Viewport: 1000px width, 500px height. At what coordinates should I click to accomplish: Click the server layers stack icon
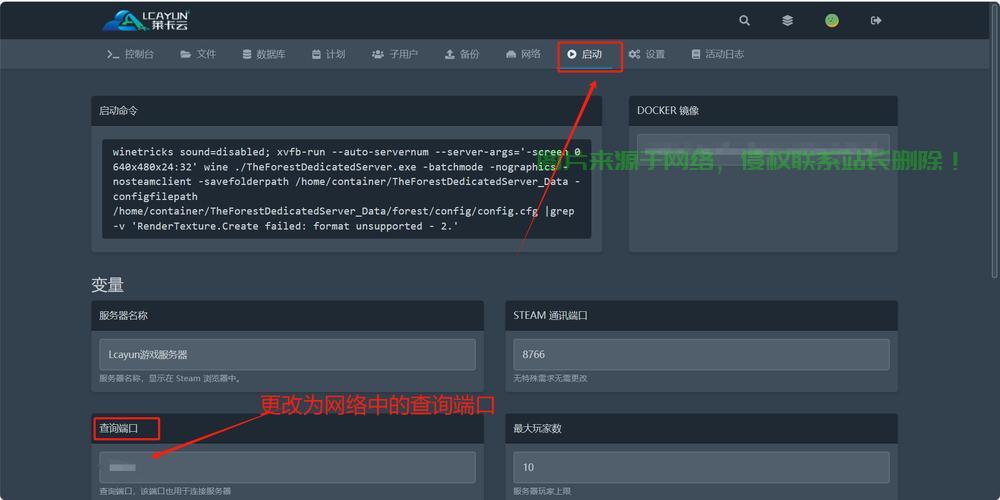(788, 20)
